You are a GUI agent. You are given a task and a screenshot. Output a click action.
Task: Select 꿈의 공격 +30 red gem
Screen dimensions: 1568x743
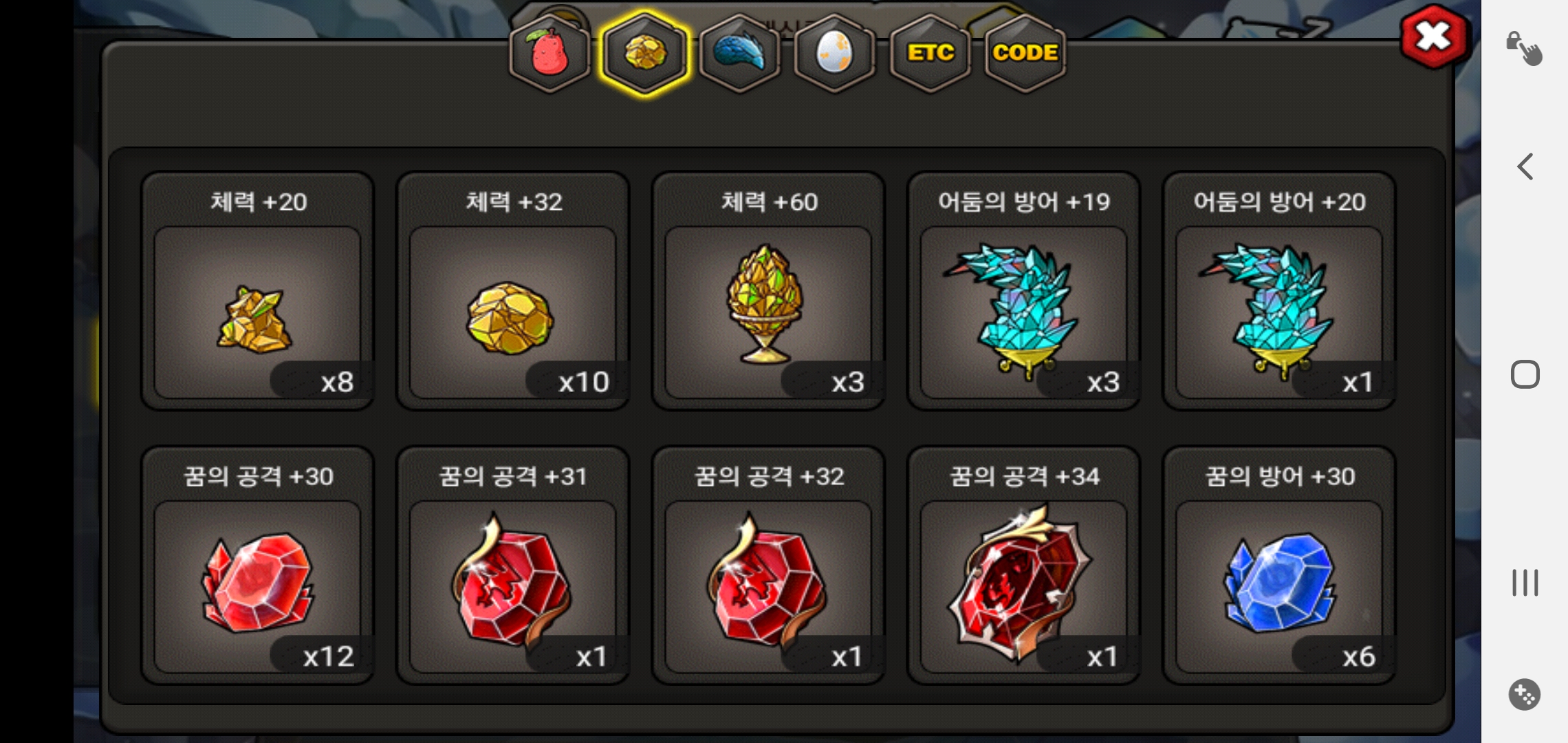[x=257, y=565]
